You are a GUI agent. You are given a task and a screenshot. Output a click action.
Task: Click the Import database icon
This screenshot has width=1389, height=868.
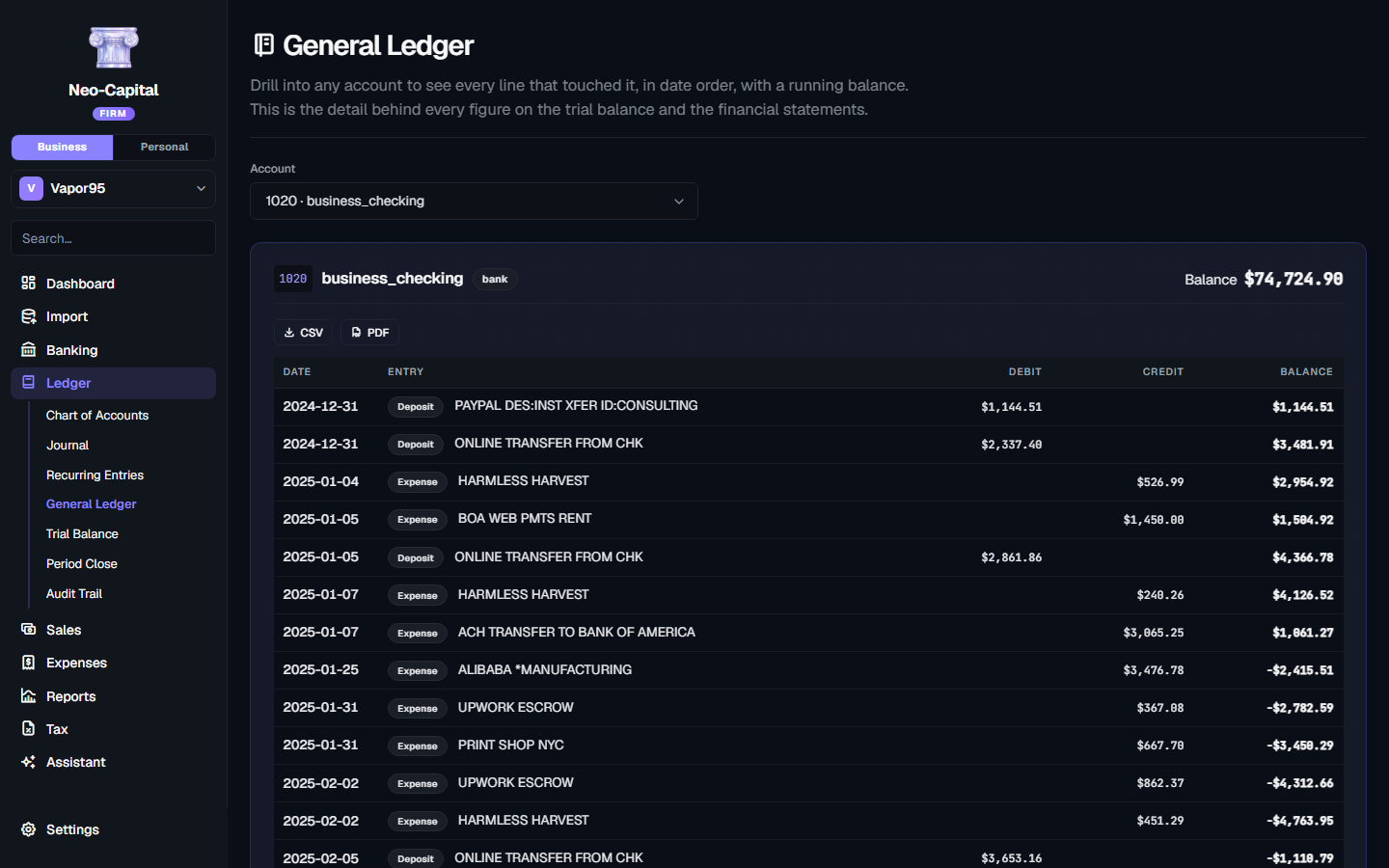(29, 316)
